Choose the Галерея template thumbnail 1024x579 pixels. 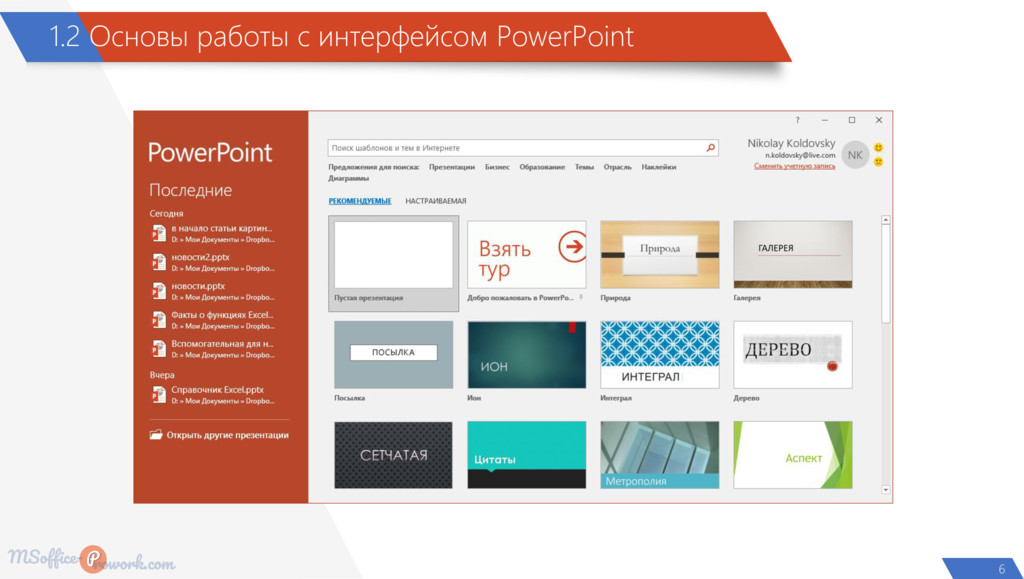pyautogui.click(x=793, y=255)
